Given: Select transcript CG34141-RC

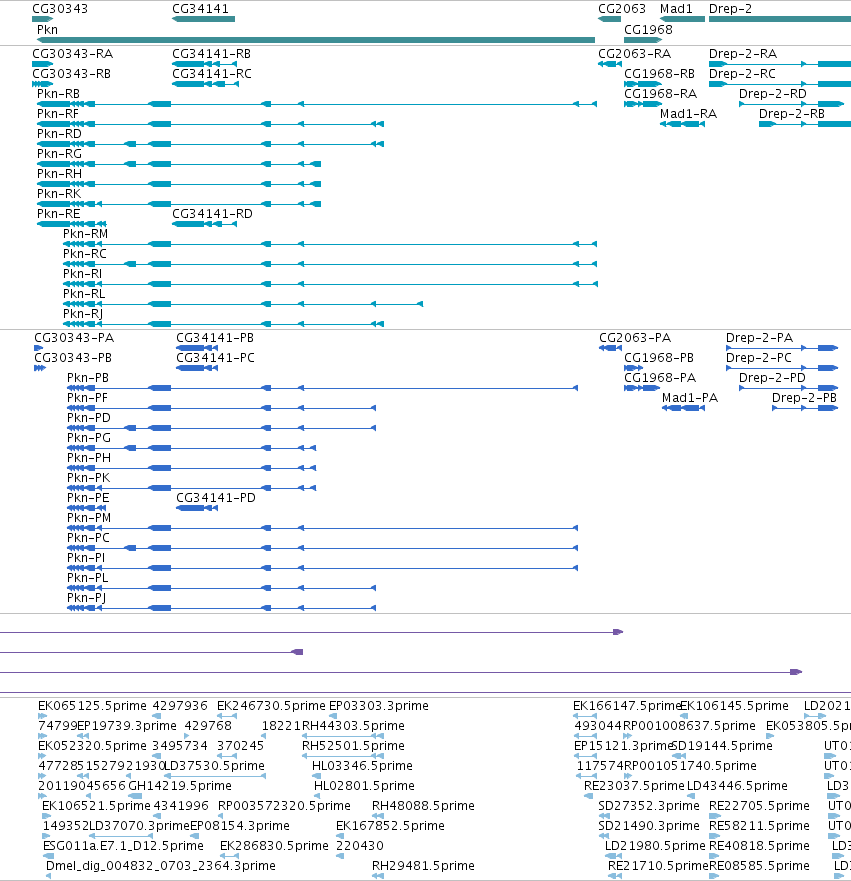Looking at the screenshot, I should point(205,84).
